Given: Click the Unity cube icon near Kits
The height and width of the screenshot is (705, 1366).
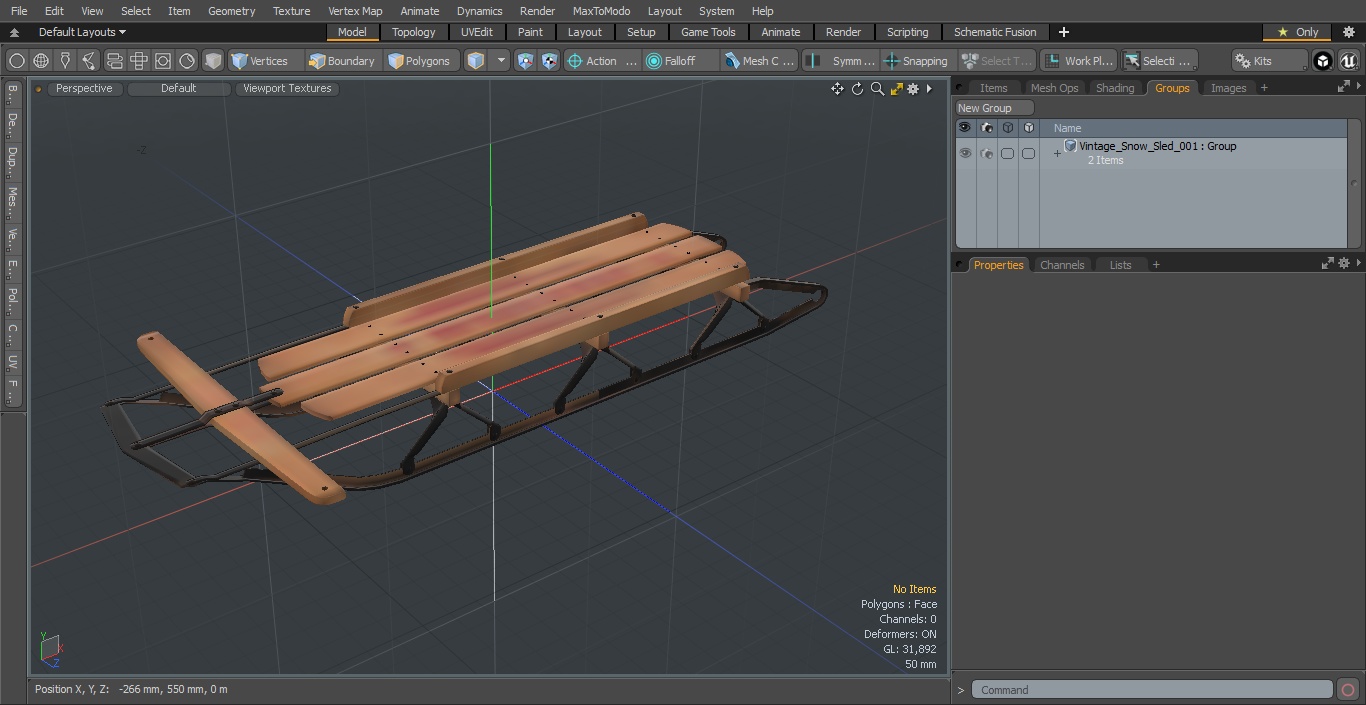Looking at the screenshot, I should pyautogui.click(x=1323, y=61).
